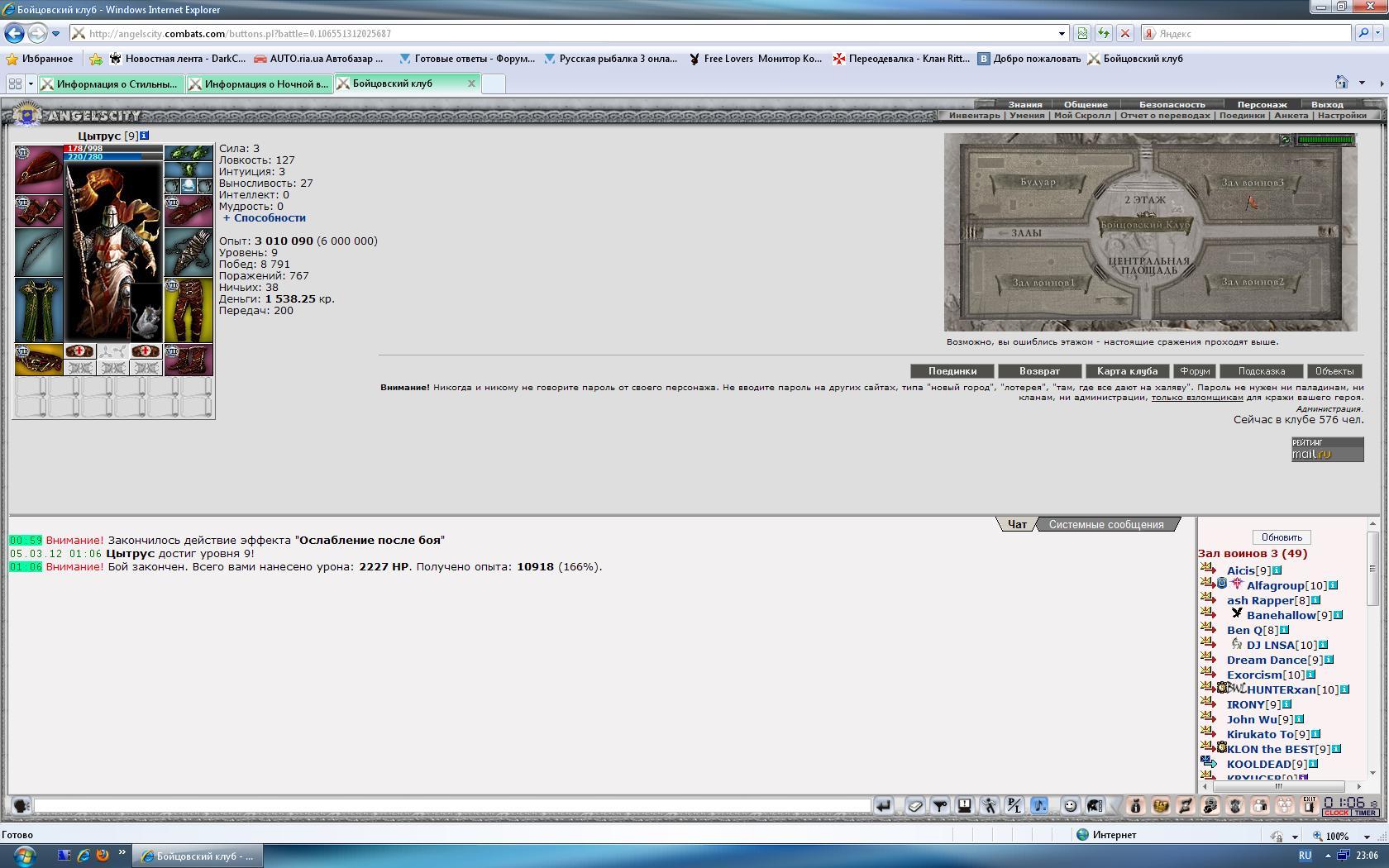Toggle the sound music-note icon

pos(1039,805)
